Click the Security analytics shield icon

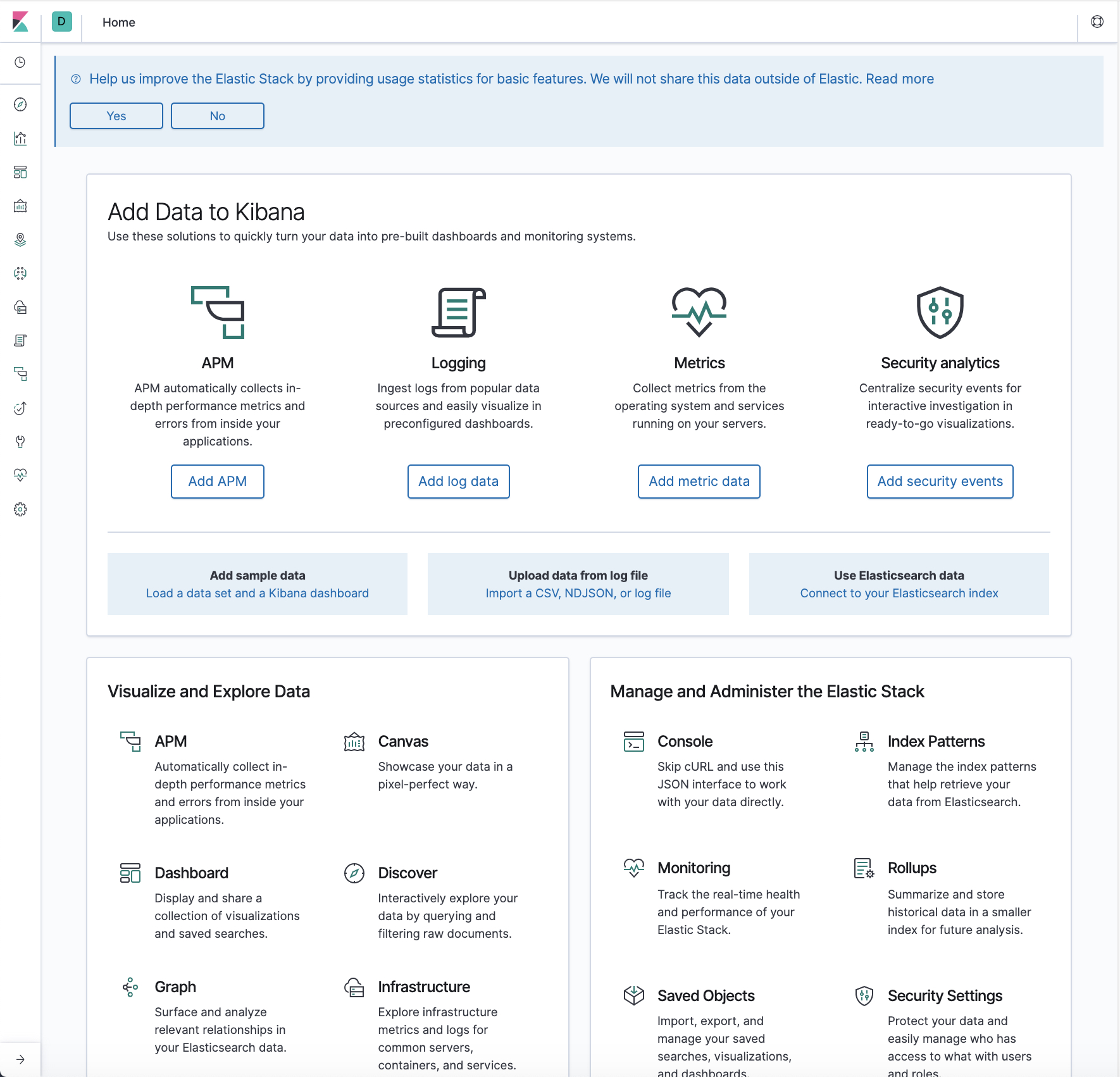(x=940, y=313)
